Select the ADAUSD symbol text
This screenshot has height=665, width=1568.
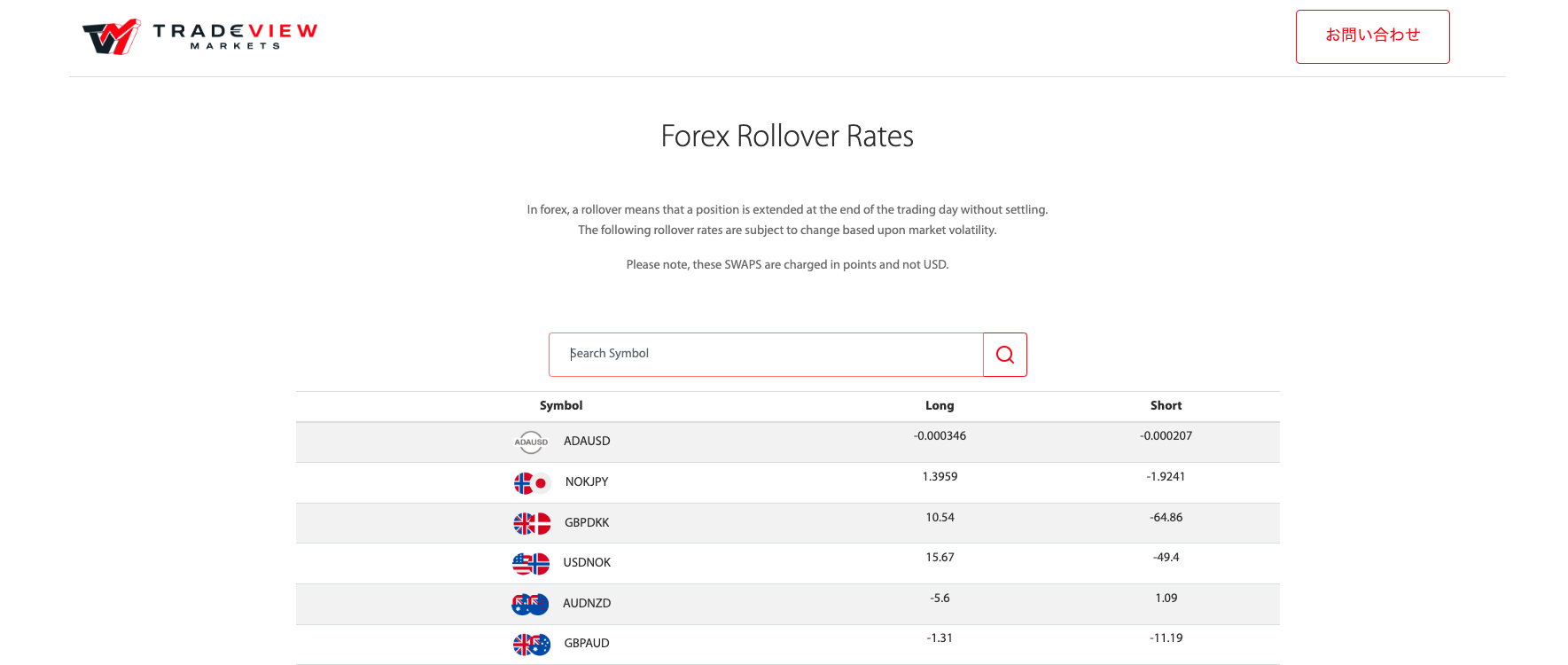pyautogui.click(x=587, y=441)
